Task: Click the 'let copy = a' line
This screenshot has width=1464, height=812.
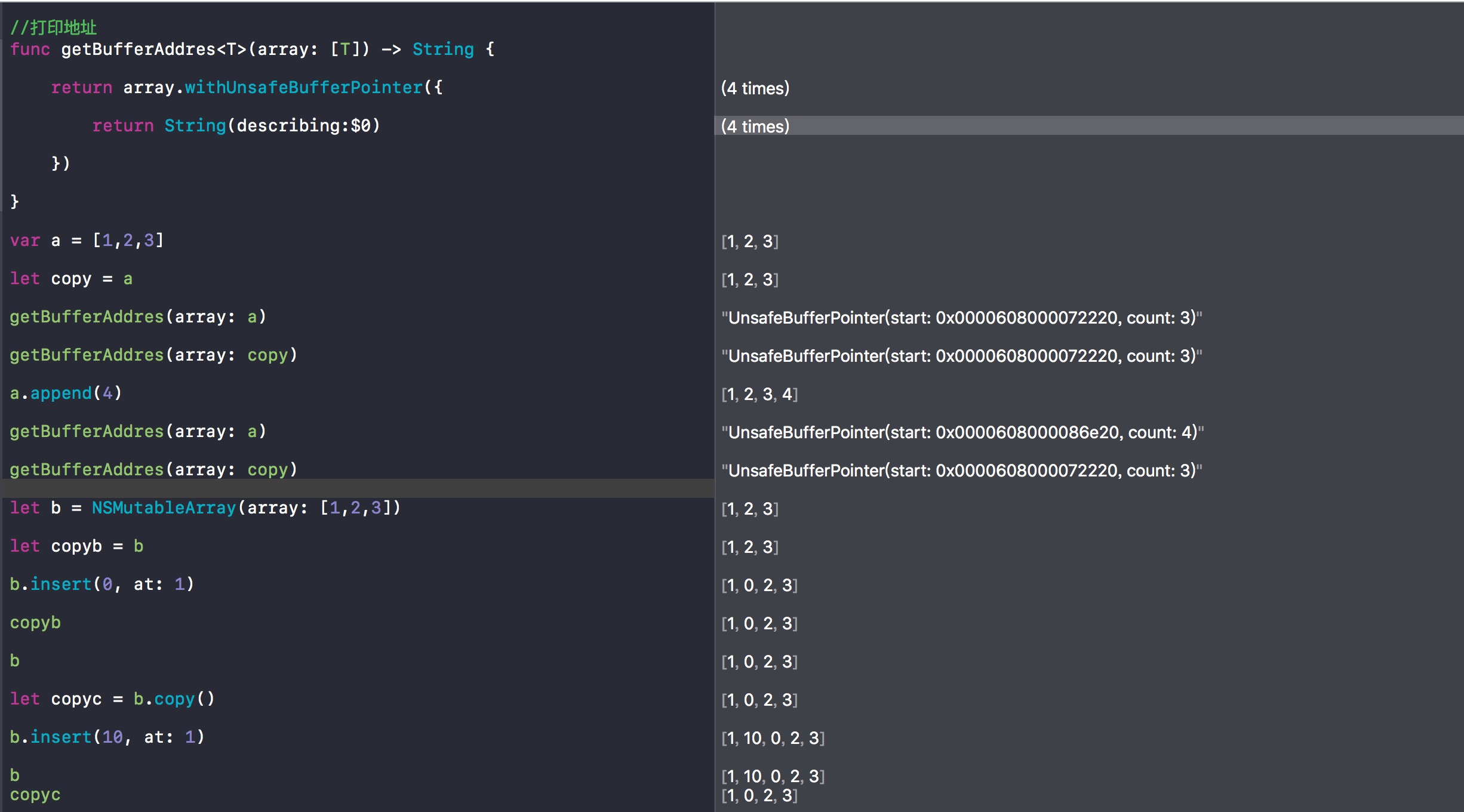Action: click(71, 278)
